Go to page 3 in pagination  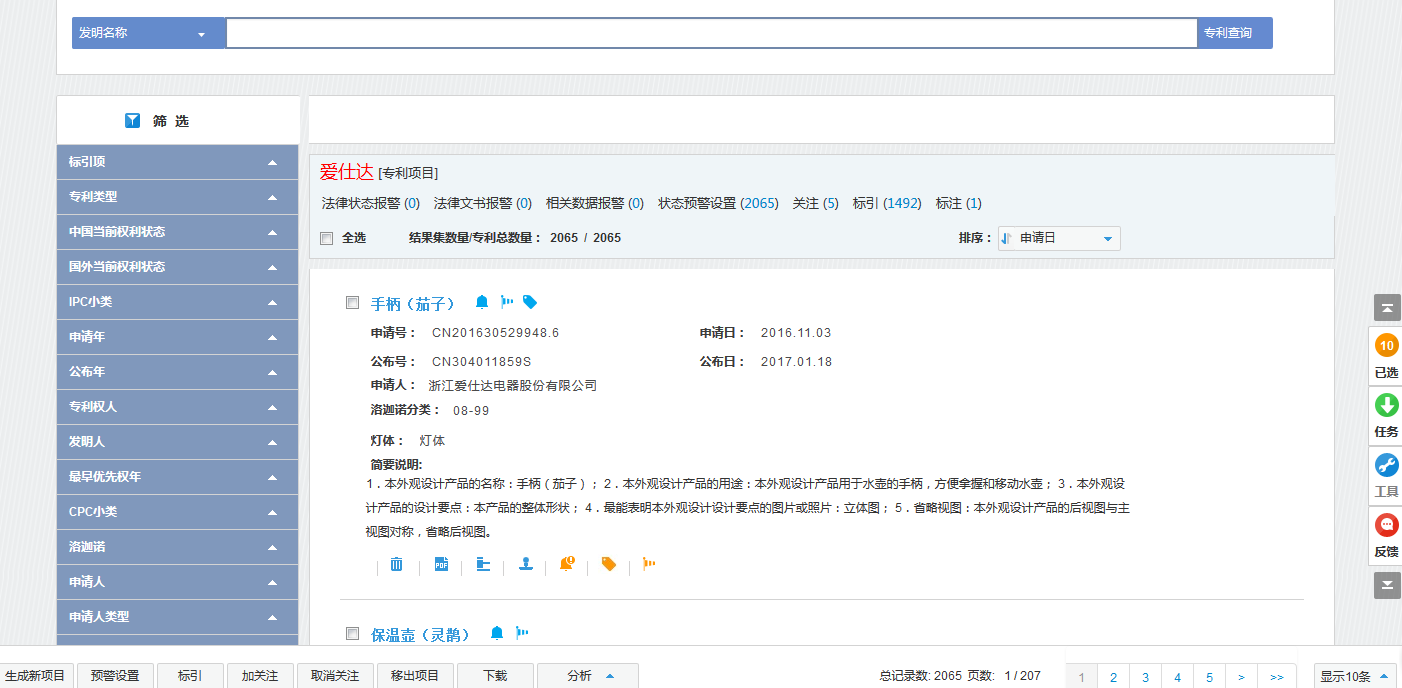(x=1145, y=677)
